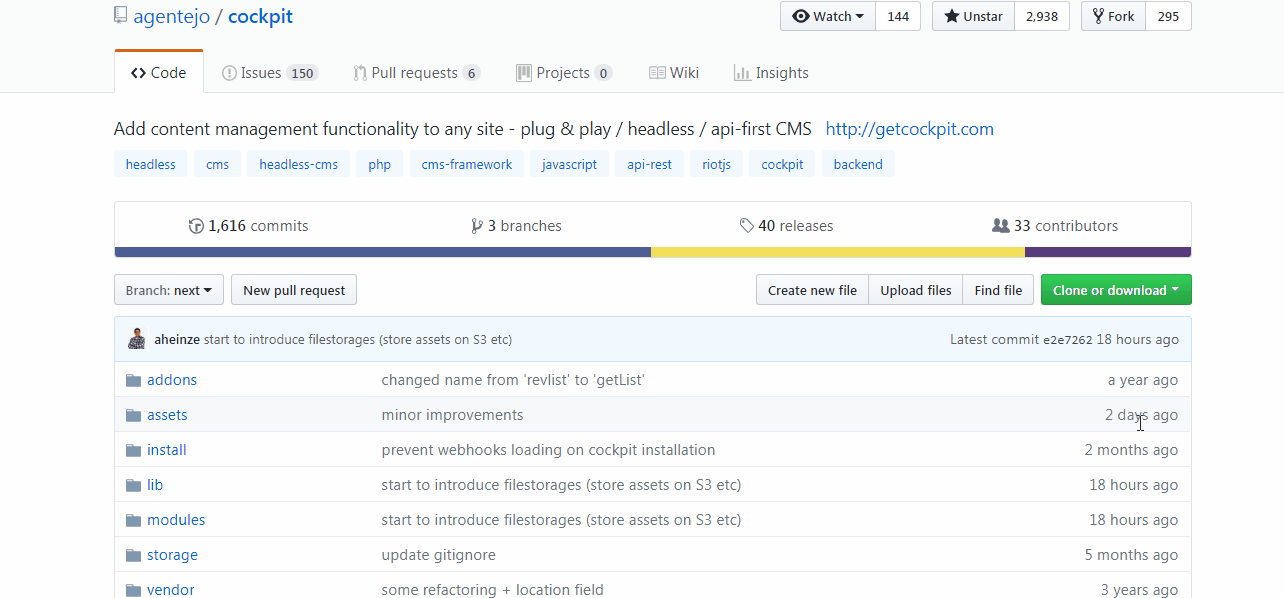Click the addons folder icon
This screenshot has height=598, width=1284.
pyautogui.click(x=133, y=380)
